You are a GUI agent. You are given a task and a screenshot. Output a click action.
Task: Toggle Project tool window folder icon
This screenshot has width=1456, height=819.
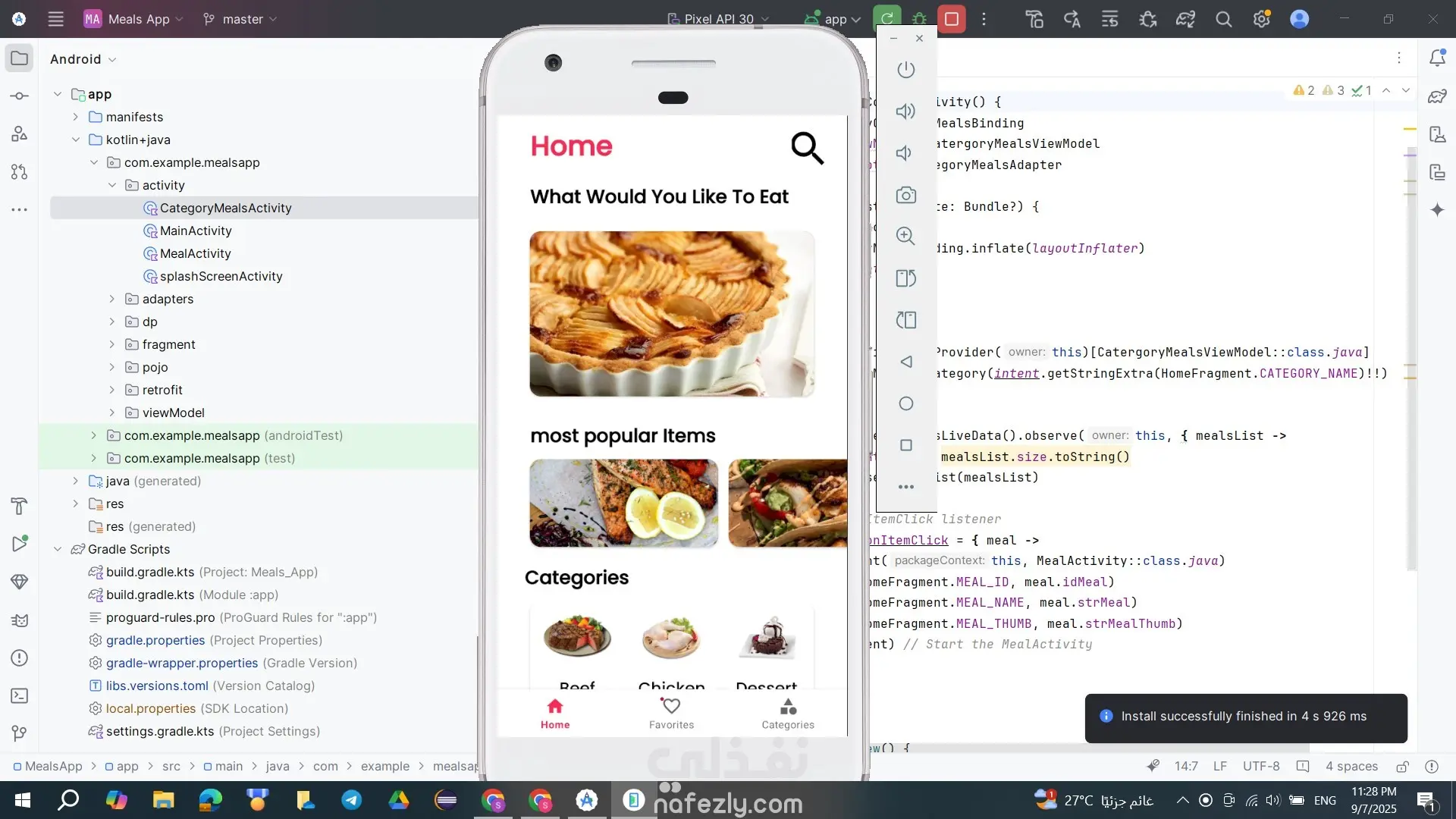click(x=20, y=58)
